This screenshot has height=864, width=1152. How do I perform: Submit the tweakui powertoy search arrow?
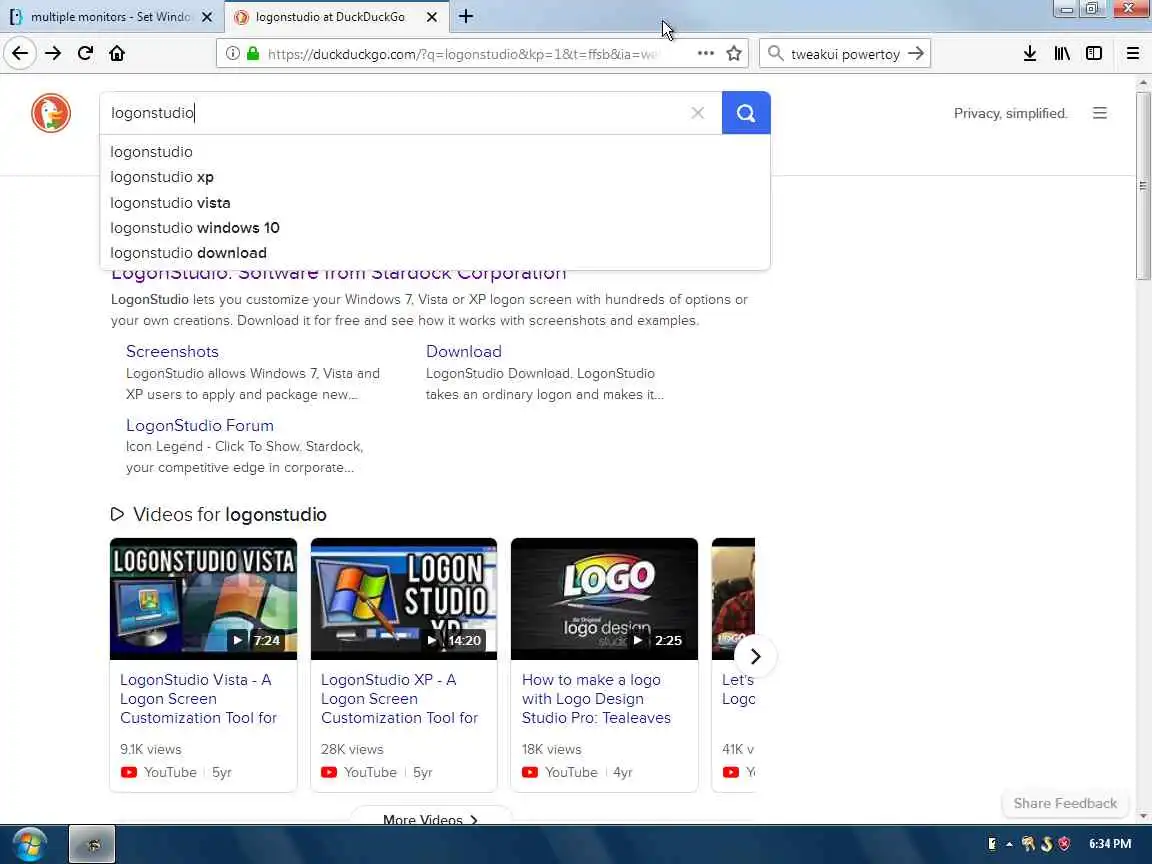click(x=915, y=54)
